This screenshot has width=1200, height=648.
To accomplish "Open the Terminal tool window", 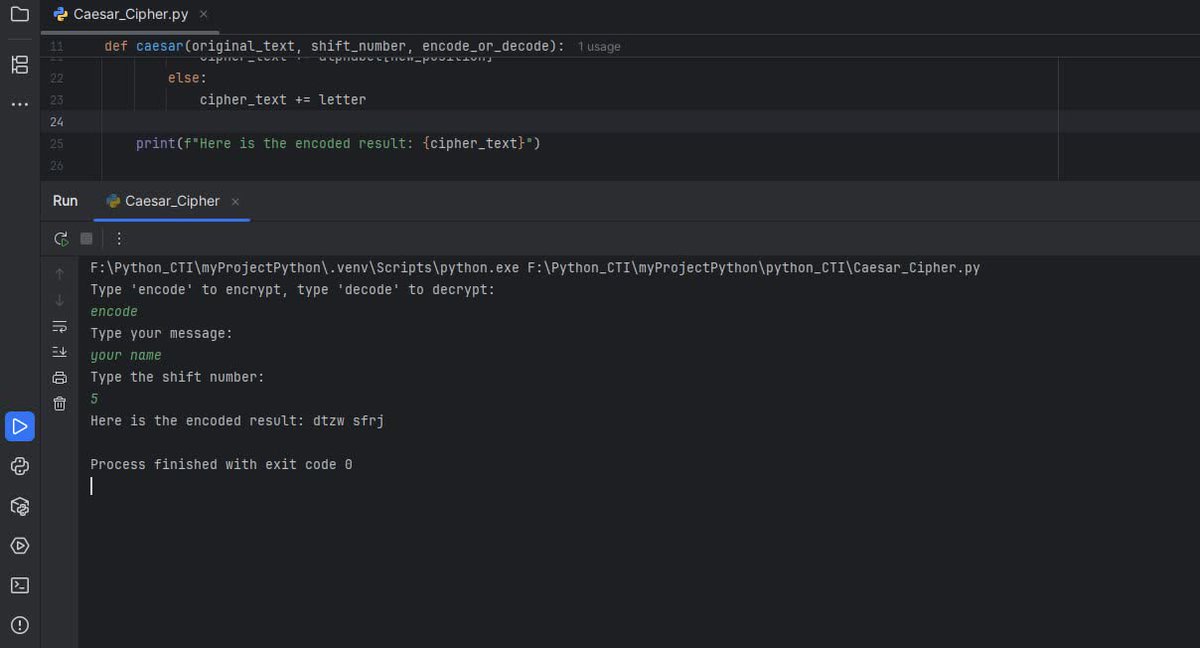I will point(19,585).
